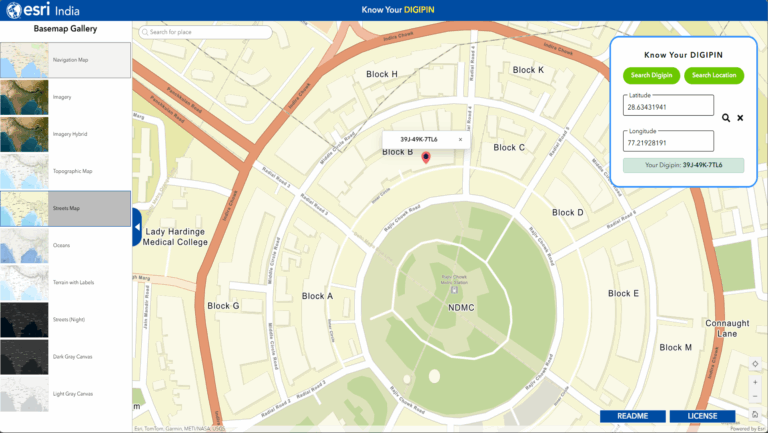Open the LICENSE button
Image resolution: width=768 pixels, height=433 pixels.
click(702, 416)
